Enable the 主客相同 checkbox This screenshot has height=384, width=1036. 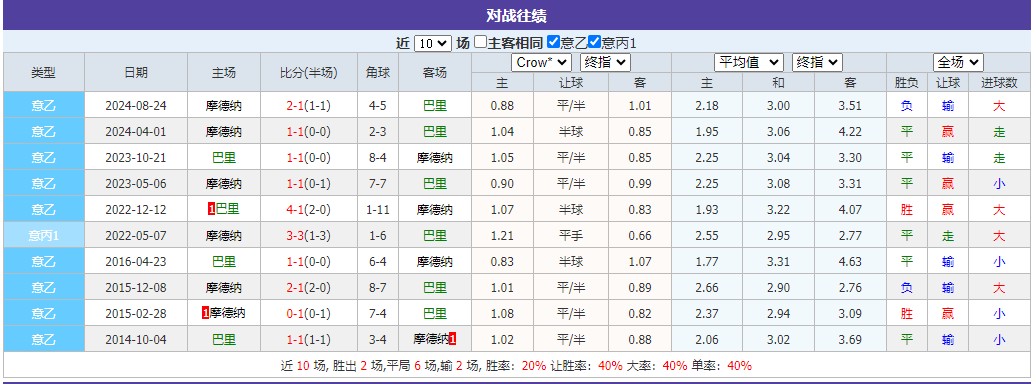click(480, 42)
